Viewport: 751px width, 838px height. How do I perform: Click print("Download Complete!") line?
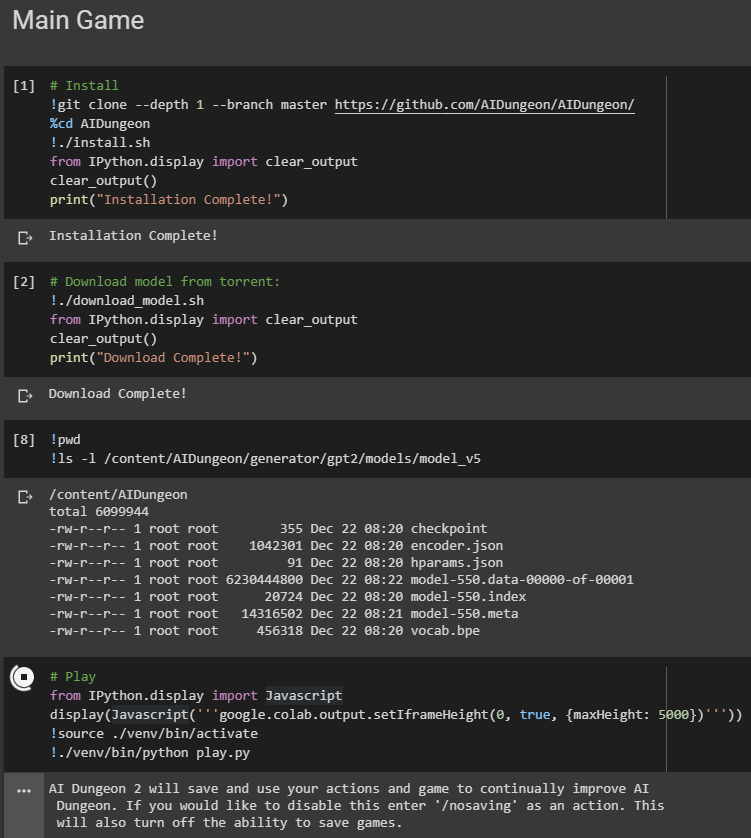153,358
